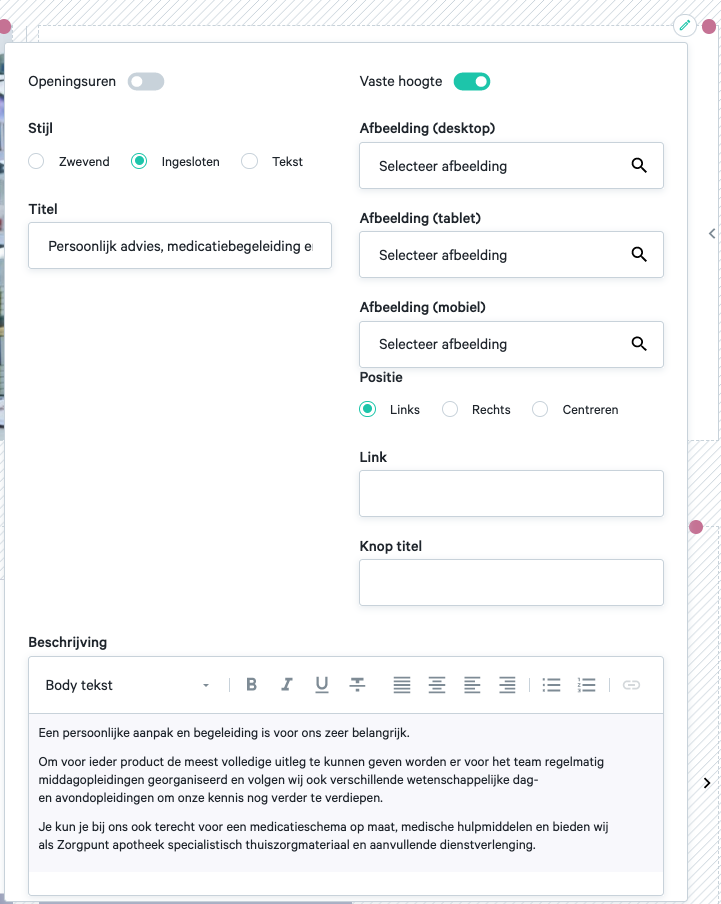The height and width of the screenshot is (904, 721).
Task: Select the Tekst style radio button
Action: tap(250, 161)
